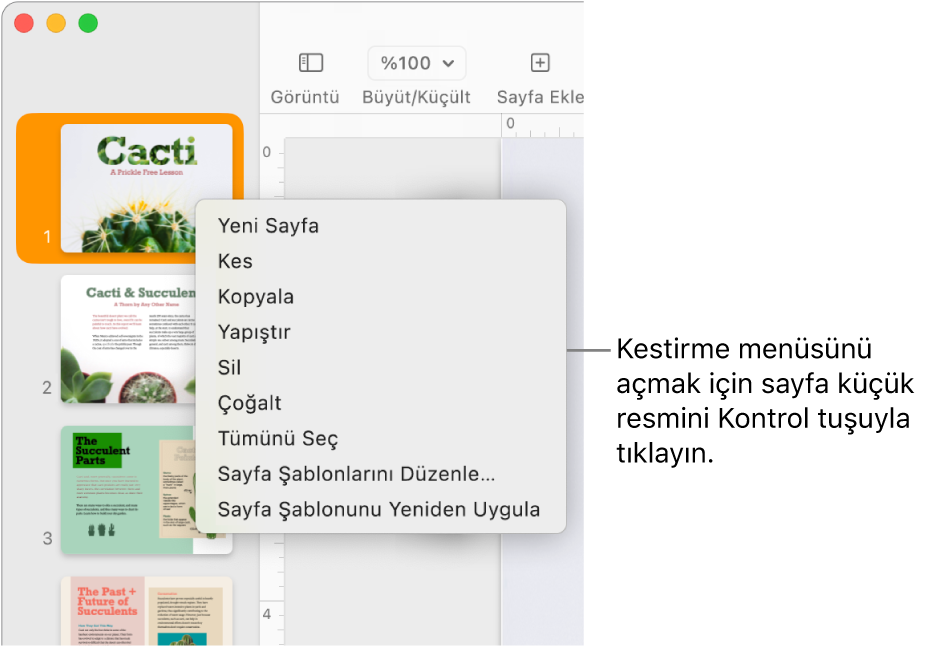
Task: Choose Sayfa Şablonunu Yeniden Uygula
Action: click(380, 510)
